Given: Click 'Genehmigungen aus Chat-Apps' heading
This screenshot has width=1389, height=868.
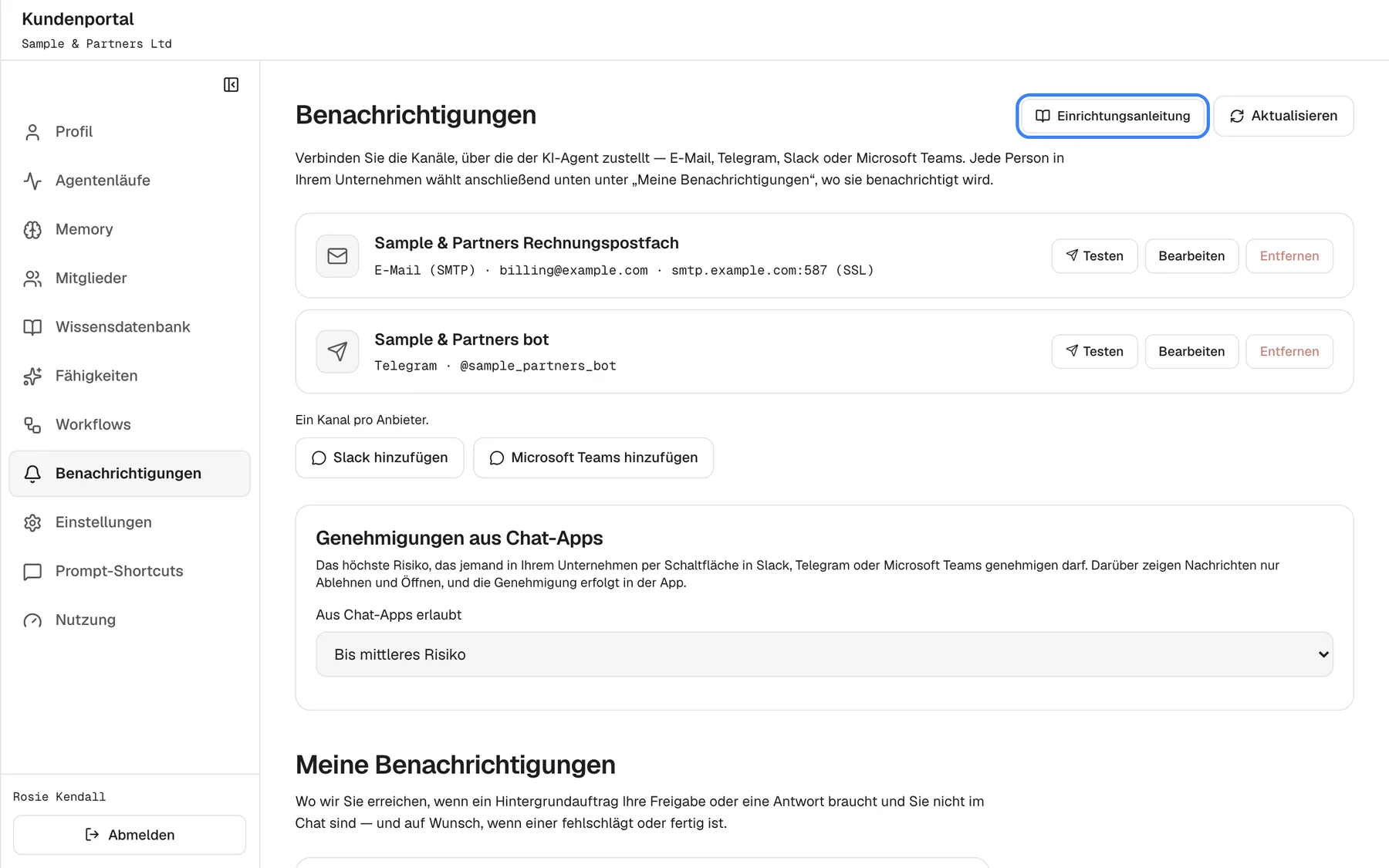Looking at the screenshot, I should pyautogui.click(x=459, y=538).
